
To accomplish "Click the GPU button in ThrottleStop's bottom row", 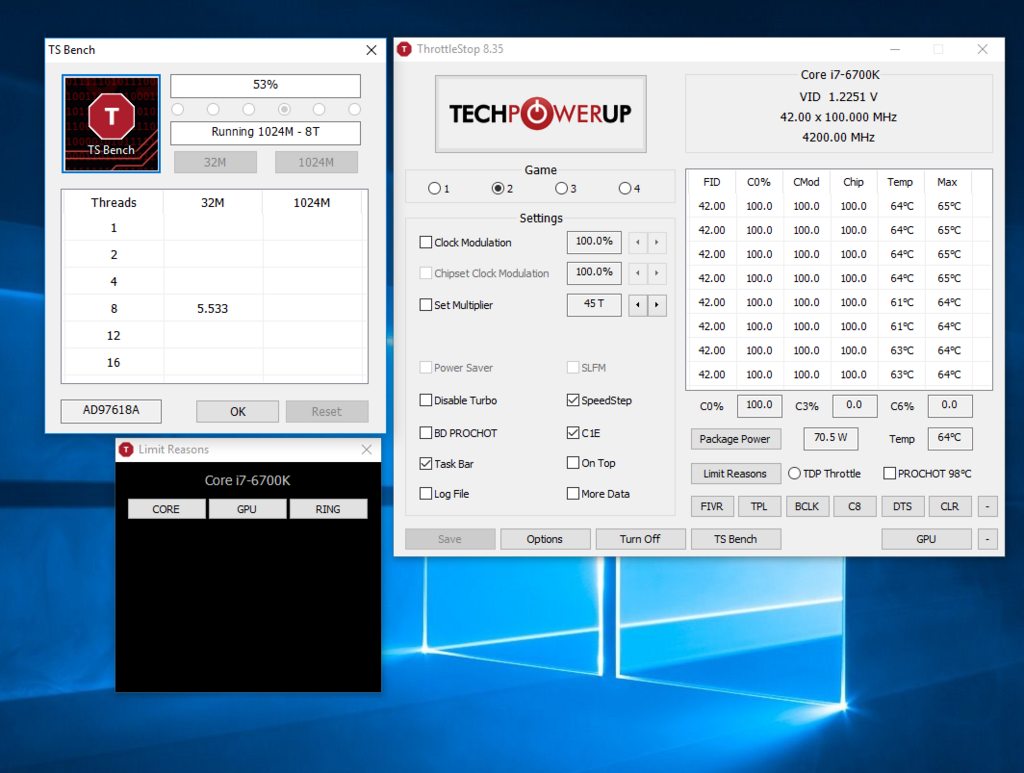I will click(x=926, y=539).
